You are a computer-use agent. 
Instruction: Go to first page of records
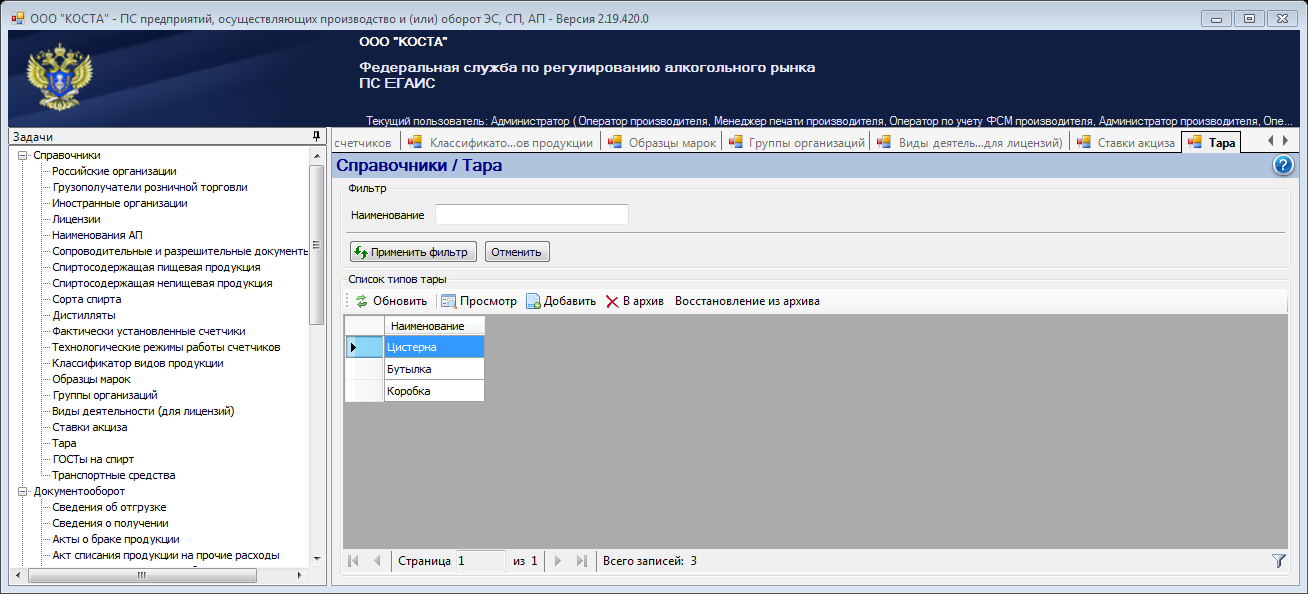point(354,561)
